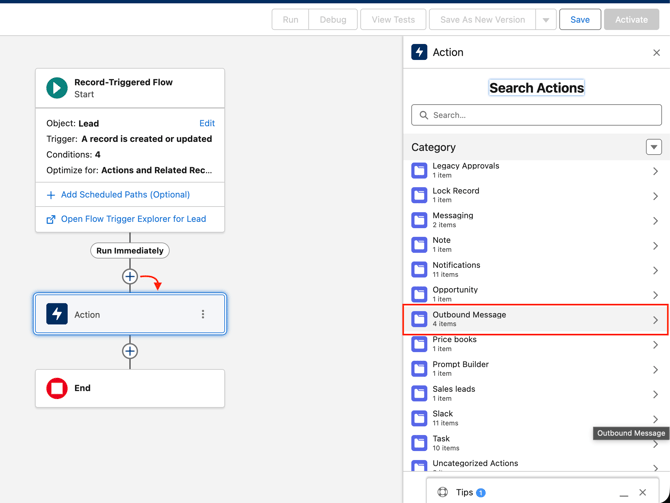The height and width of the screenshot is (503, 670).
Task: Click into the Search actions field
Action: (x=536, y=115)
